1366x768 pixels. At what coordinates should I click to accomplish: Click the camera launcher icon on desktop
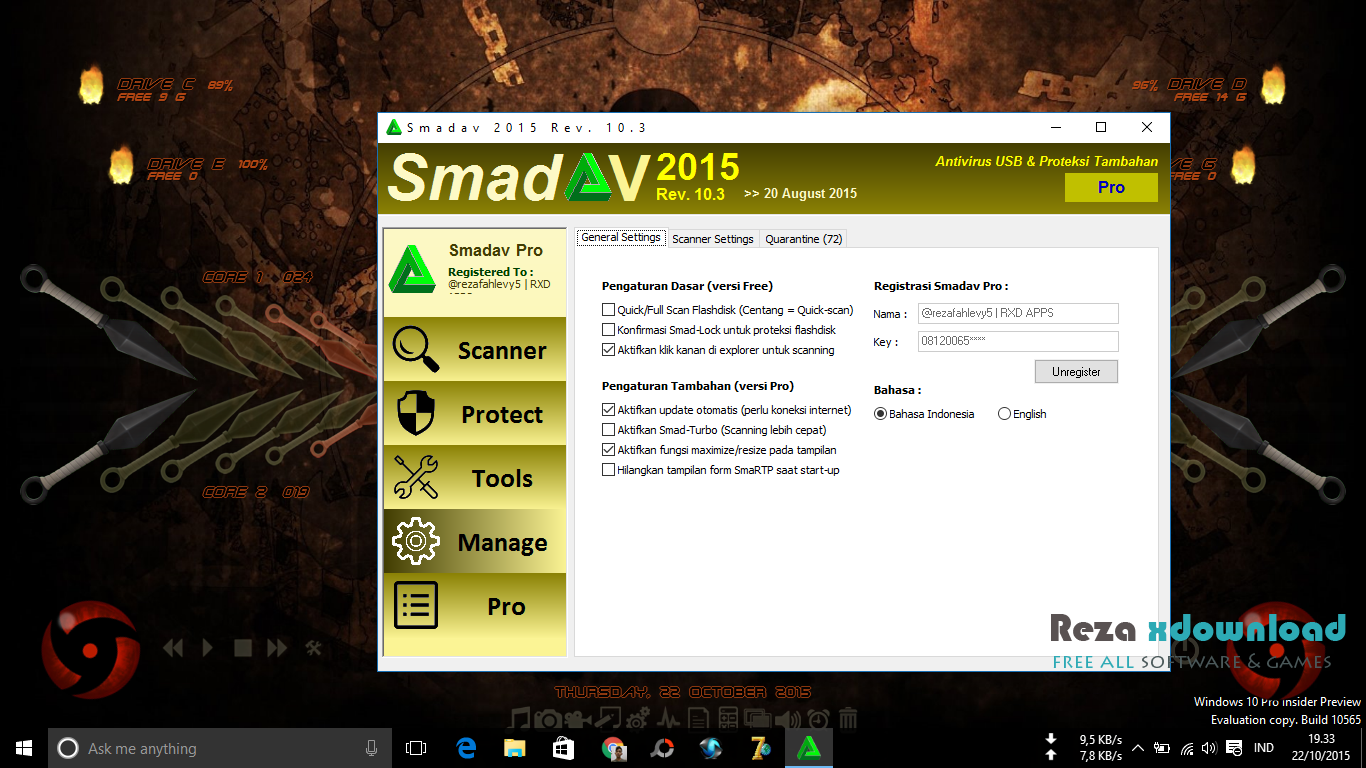tap(547, 718)
